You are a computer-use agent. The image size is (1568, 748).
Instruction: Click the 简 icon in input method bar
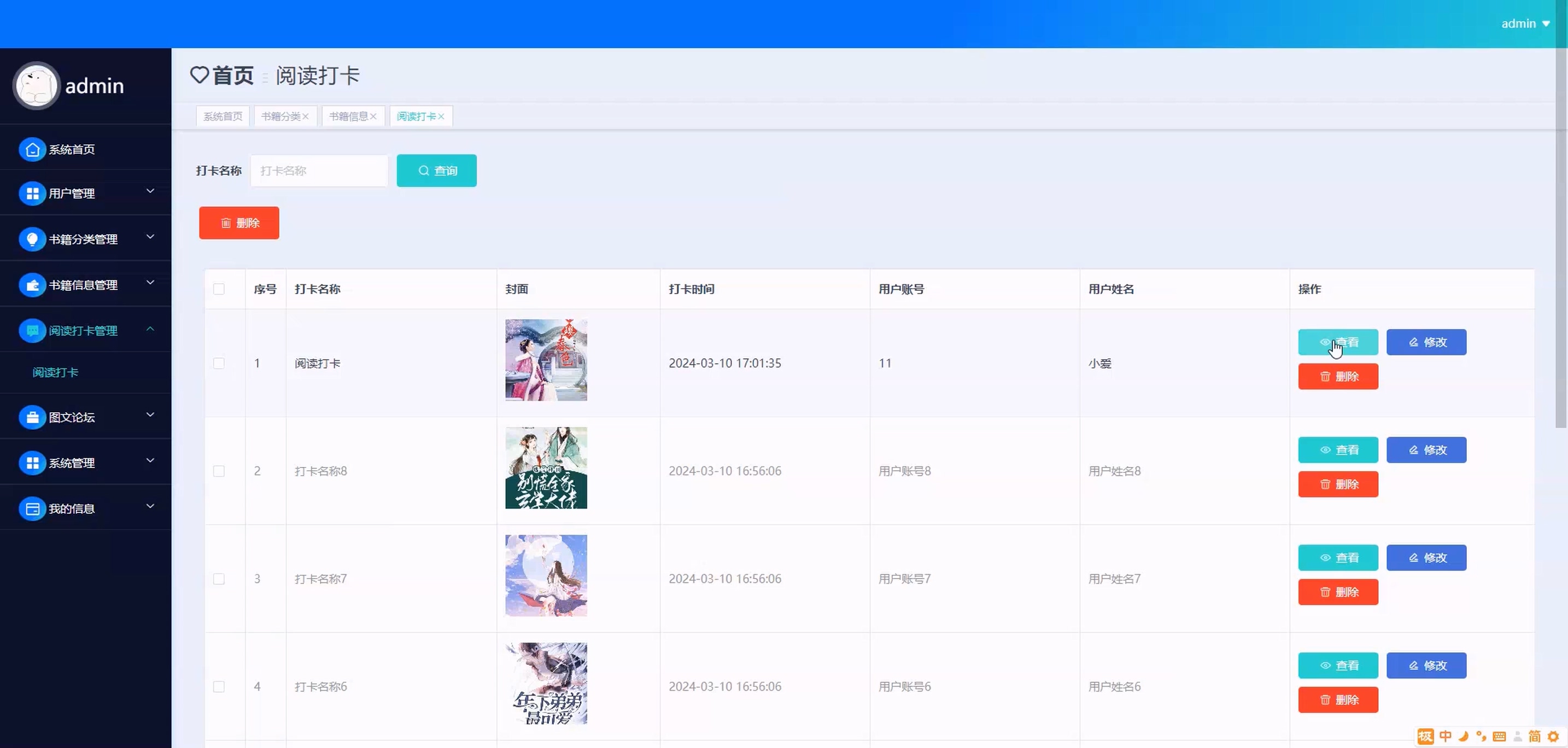[1535, 737]
